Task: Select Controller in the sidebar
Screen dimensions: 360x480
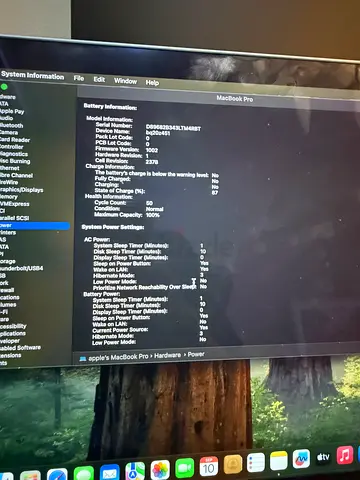Action: (12, 147)
